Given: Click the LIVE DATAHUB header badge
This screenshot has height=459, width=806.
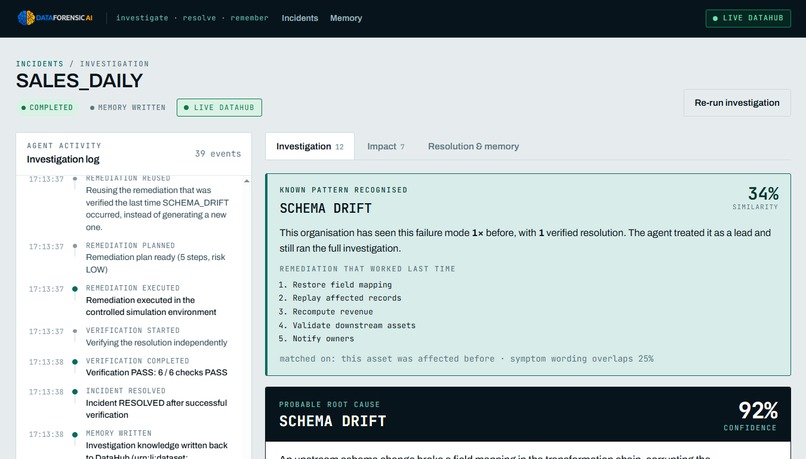Looking at the screenshot, I should [748, 18].
